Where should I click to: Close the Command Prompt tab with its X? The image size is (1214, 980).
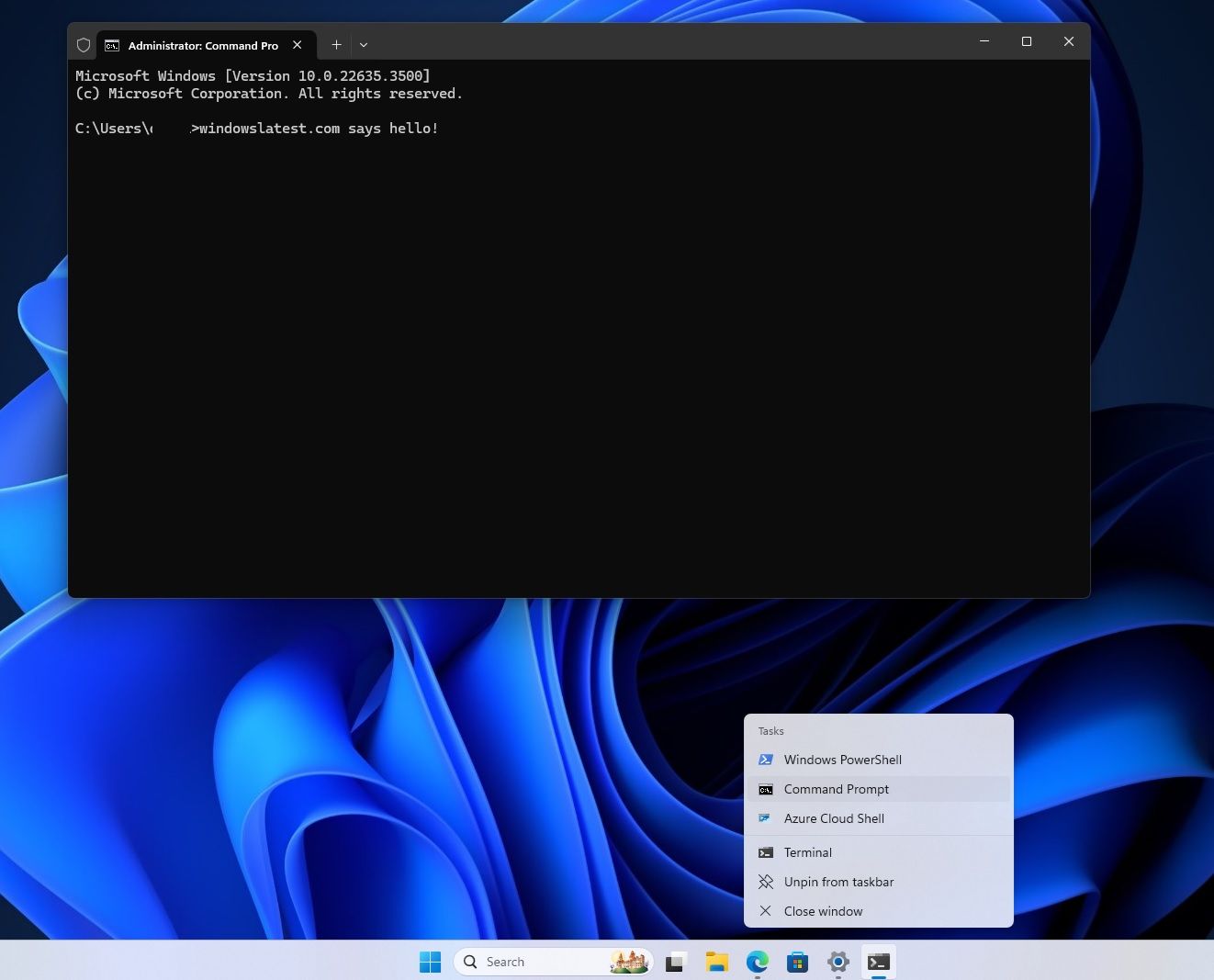[298, 44]
